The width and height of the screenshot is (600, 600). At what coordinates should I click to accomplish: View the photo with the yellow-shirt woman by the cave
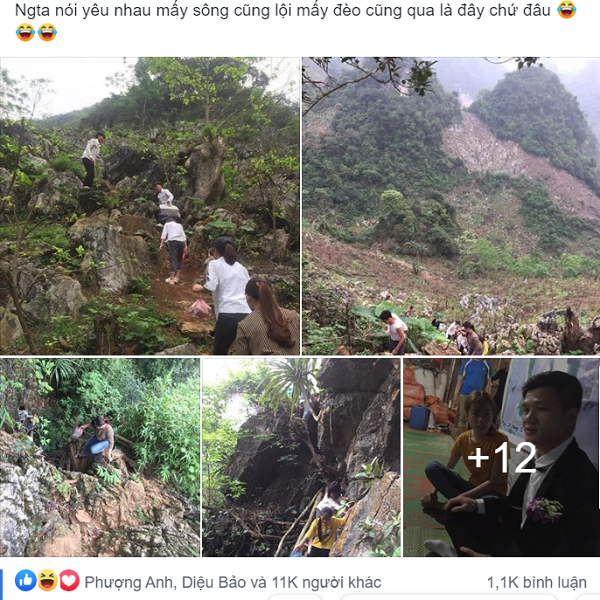pos(301,457)
